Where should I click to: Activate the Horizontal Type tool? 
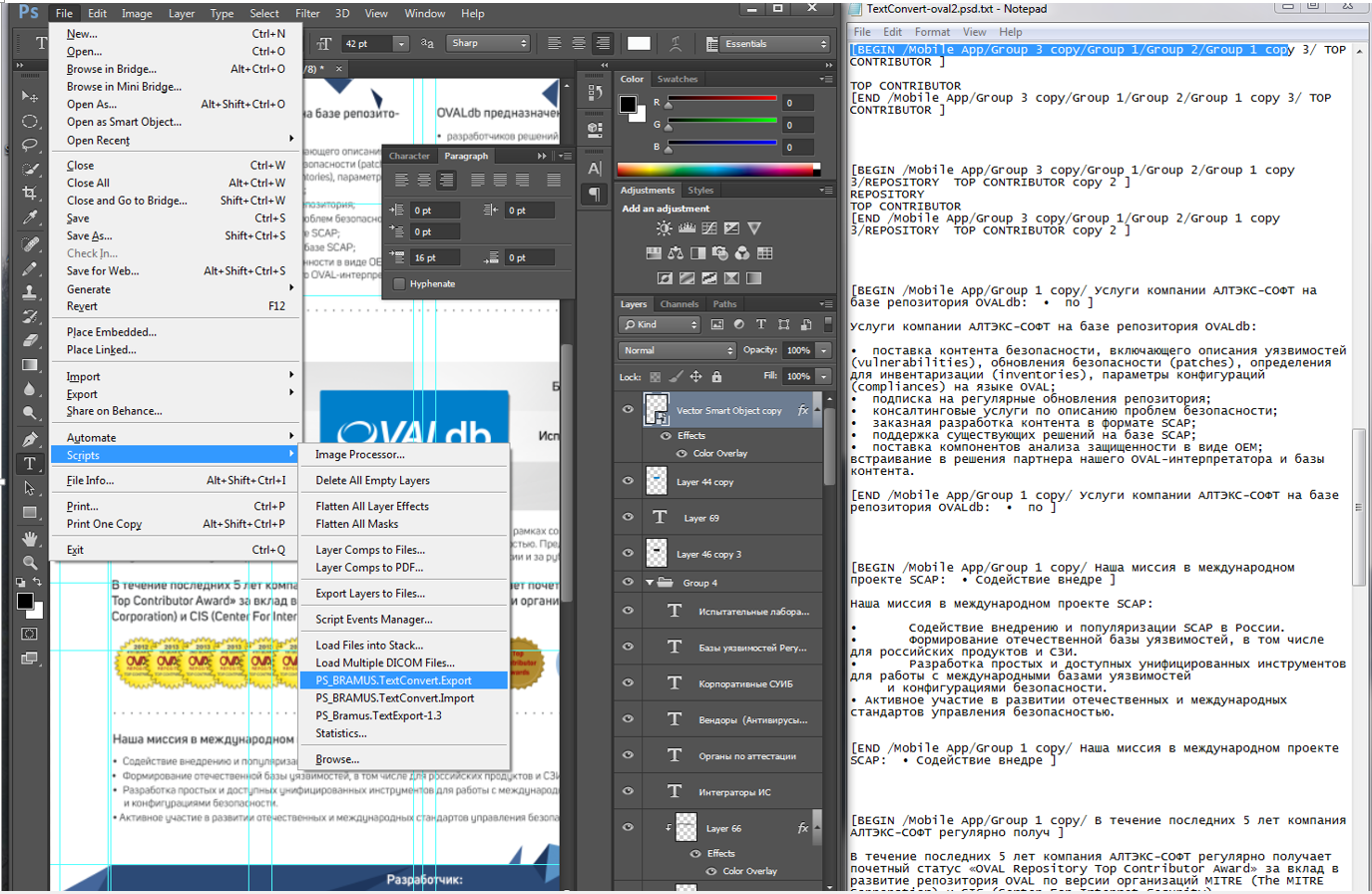pyautogui.click(x=29, y=463)
